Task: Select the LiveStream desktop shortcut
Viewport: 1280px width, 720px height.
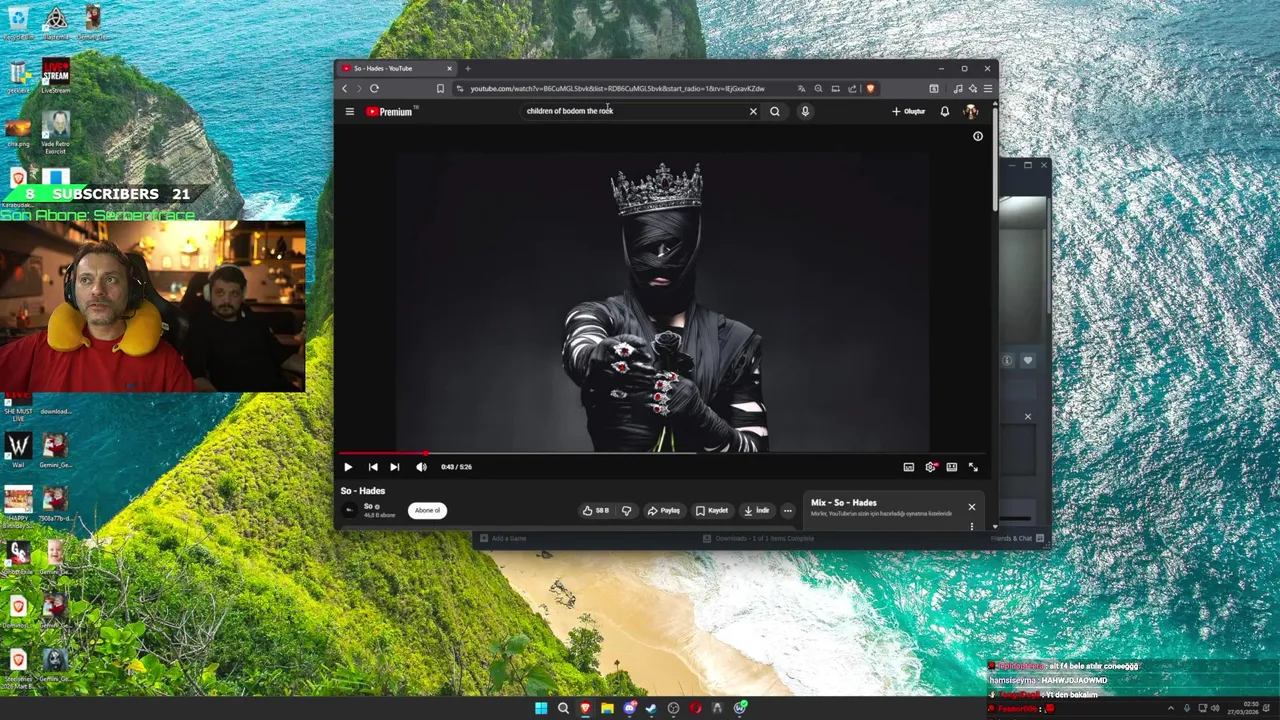Action: coord(56,76)
